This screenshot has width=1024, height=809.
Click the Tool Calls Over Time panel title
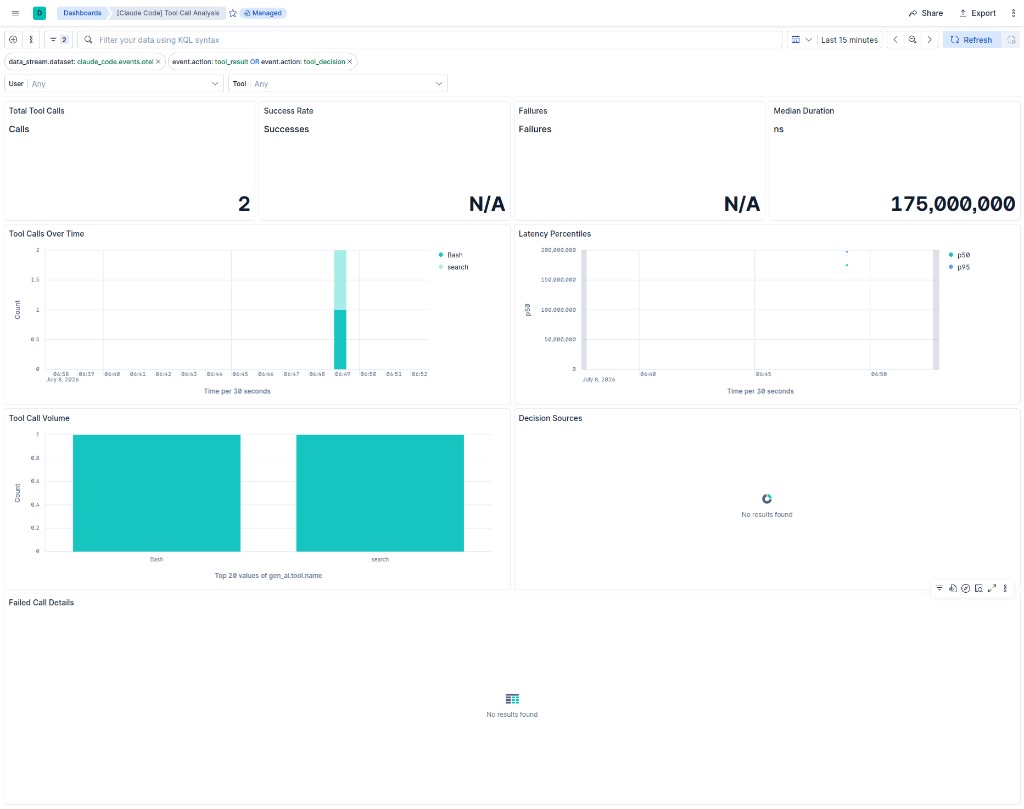pos(46,234)
